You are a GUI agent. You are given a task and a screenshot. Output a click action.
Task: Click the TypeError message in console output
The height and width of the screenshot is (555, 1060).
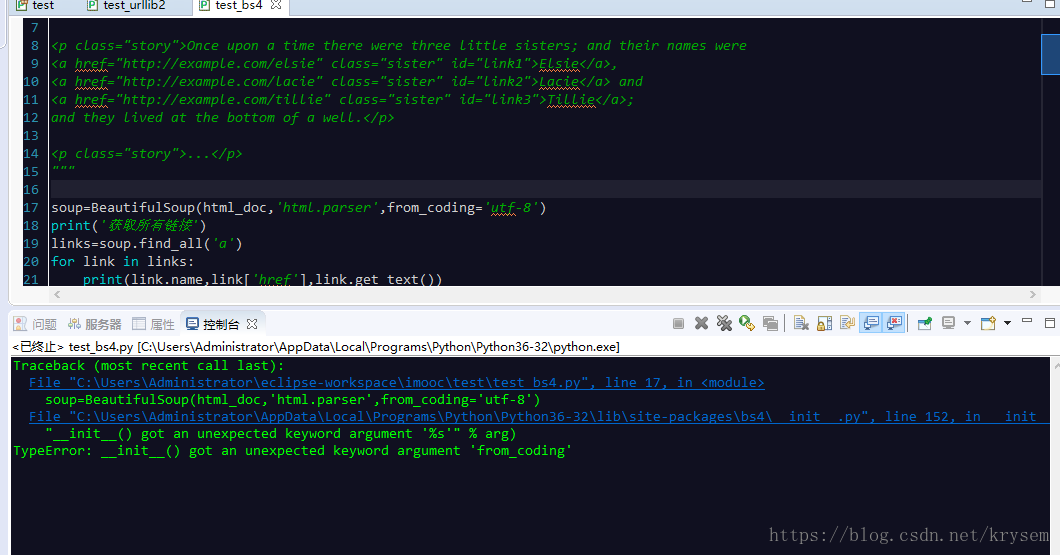tap(293, 451)
